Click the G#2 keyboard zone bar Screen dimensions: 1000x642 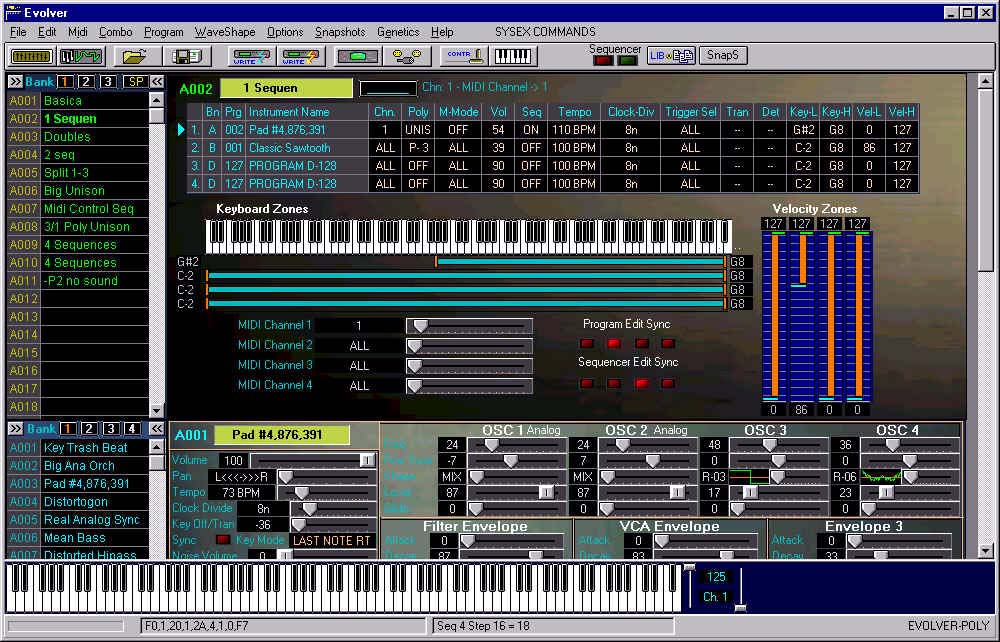580,261
